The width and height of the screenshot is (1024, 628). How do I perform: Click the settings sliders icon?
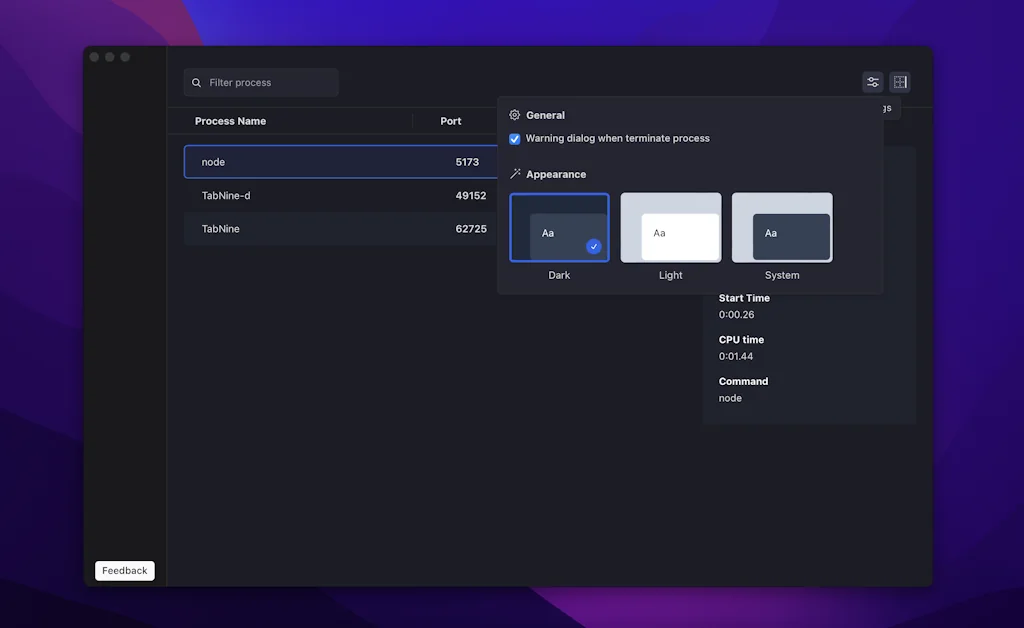872,82
